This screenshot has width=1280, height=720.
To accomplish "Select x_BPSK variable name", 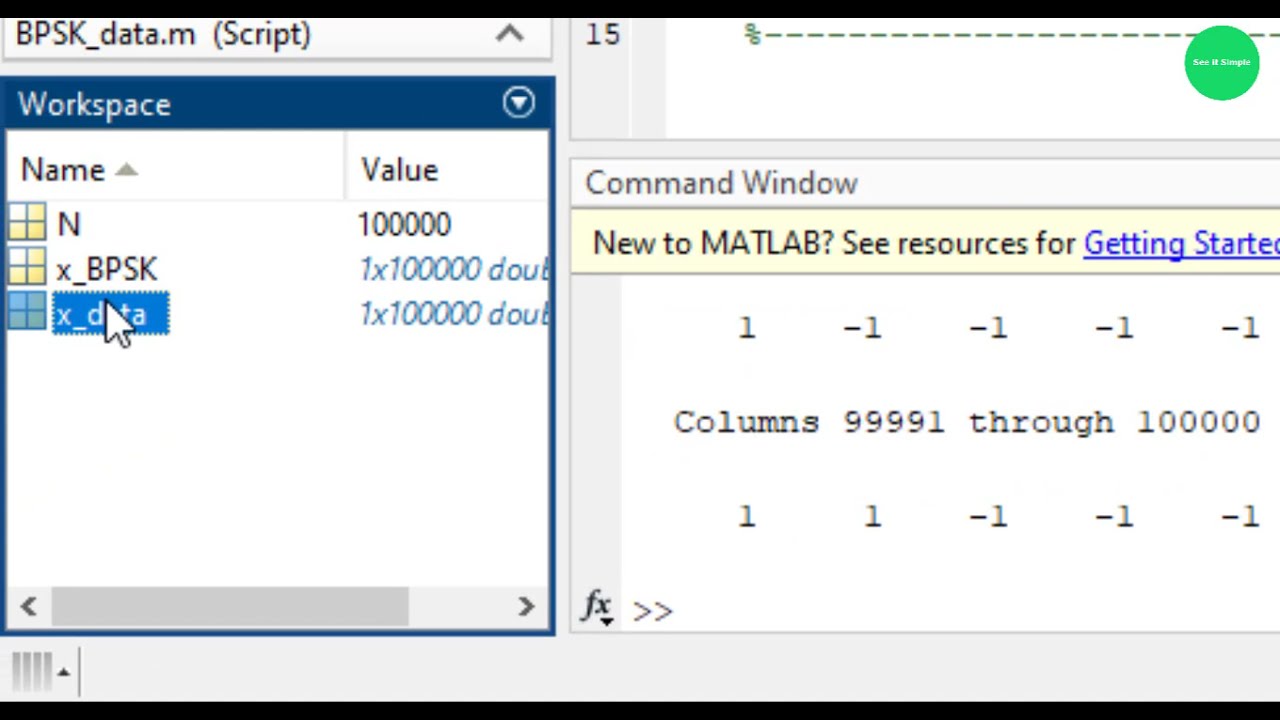I will 106,270.
